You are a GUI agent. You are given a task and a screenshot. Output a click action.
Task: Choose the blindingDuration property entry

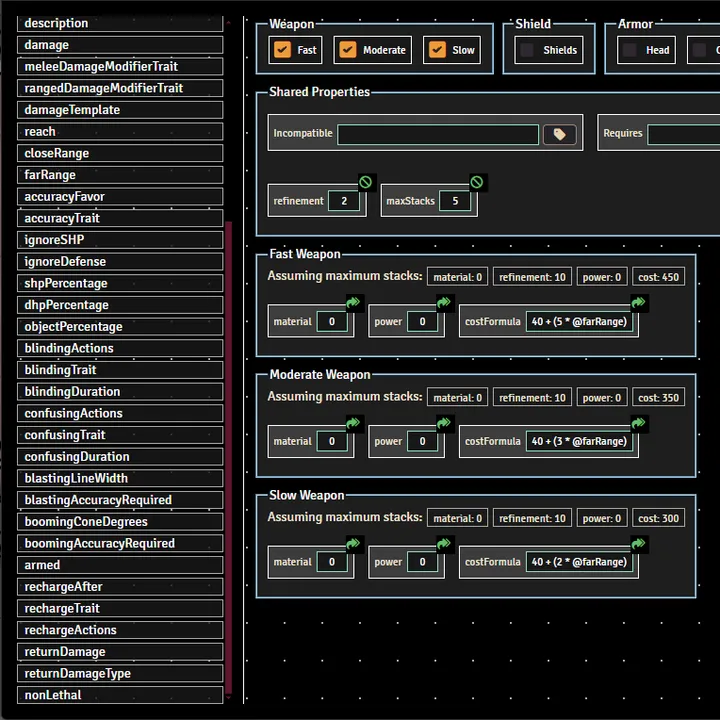[120, 392]
